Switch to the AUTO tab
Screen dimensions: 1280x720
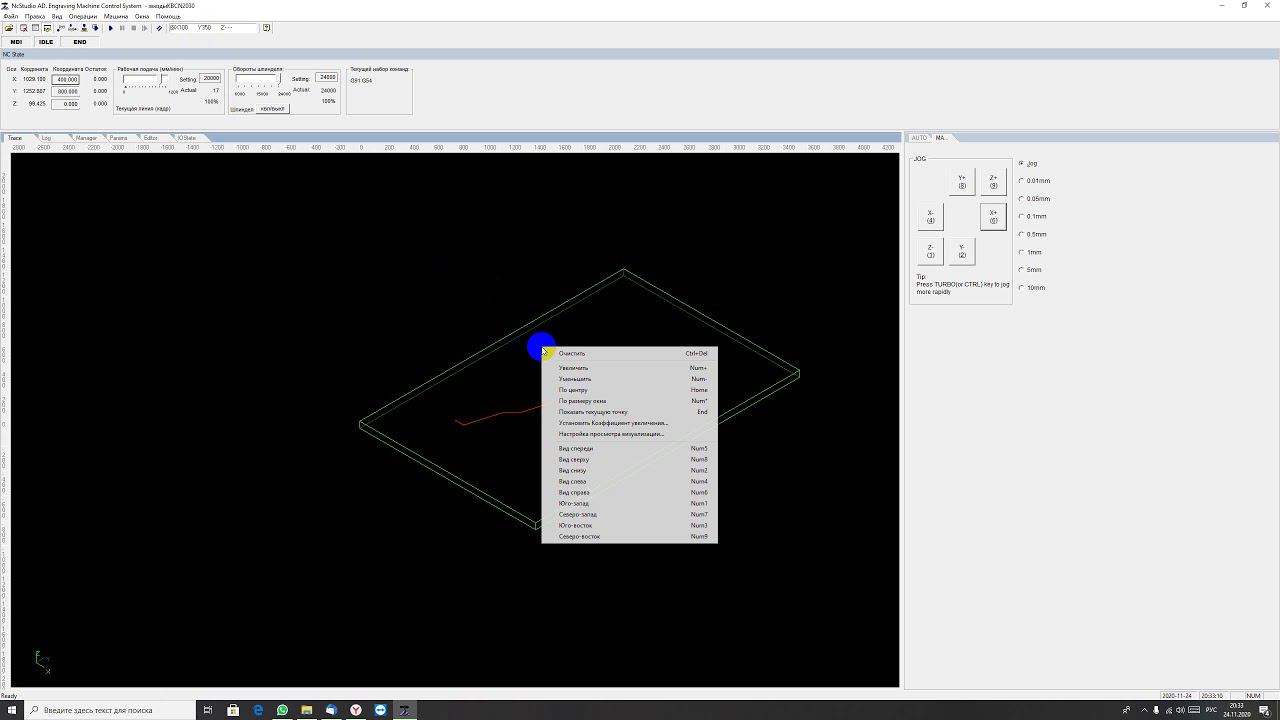point(919,138)
